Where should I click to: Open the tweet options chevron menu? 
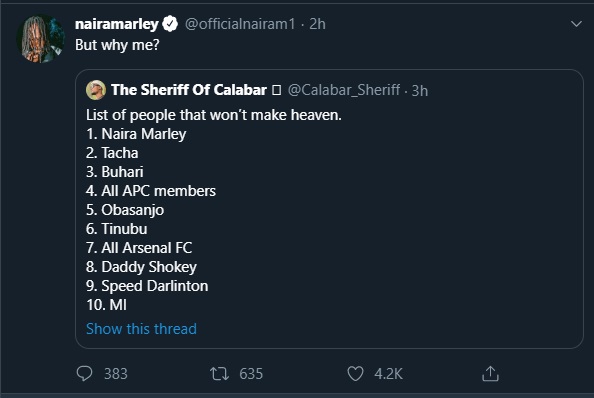click(x=576, y=24)
